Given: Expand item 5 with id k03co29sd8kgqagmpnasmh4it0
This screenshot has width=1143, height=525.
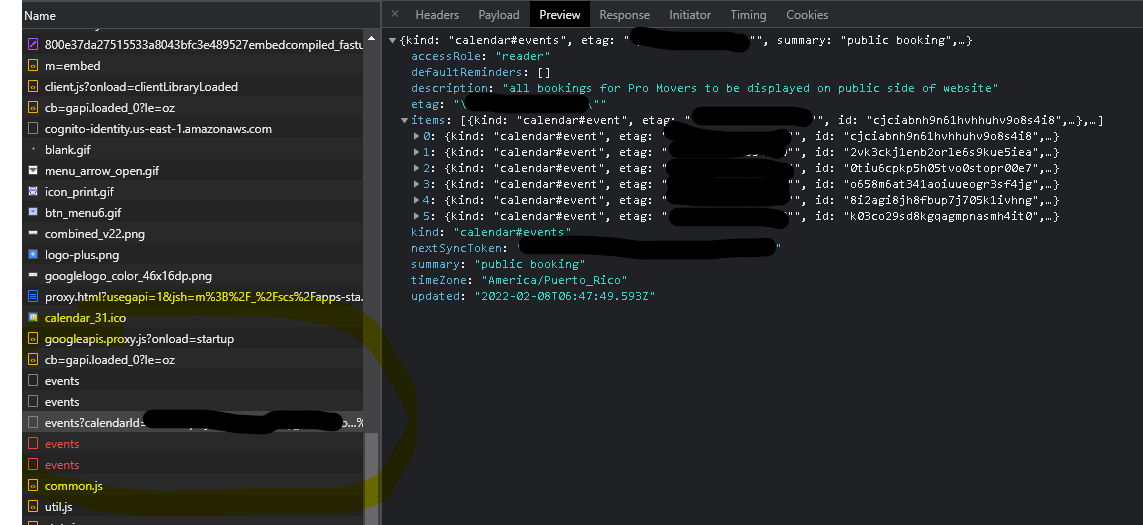Looking at the screenshot, I should click(416, 216).
